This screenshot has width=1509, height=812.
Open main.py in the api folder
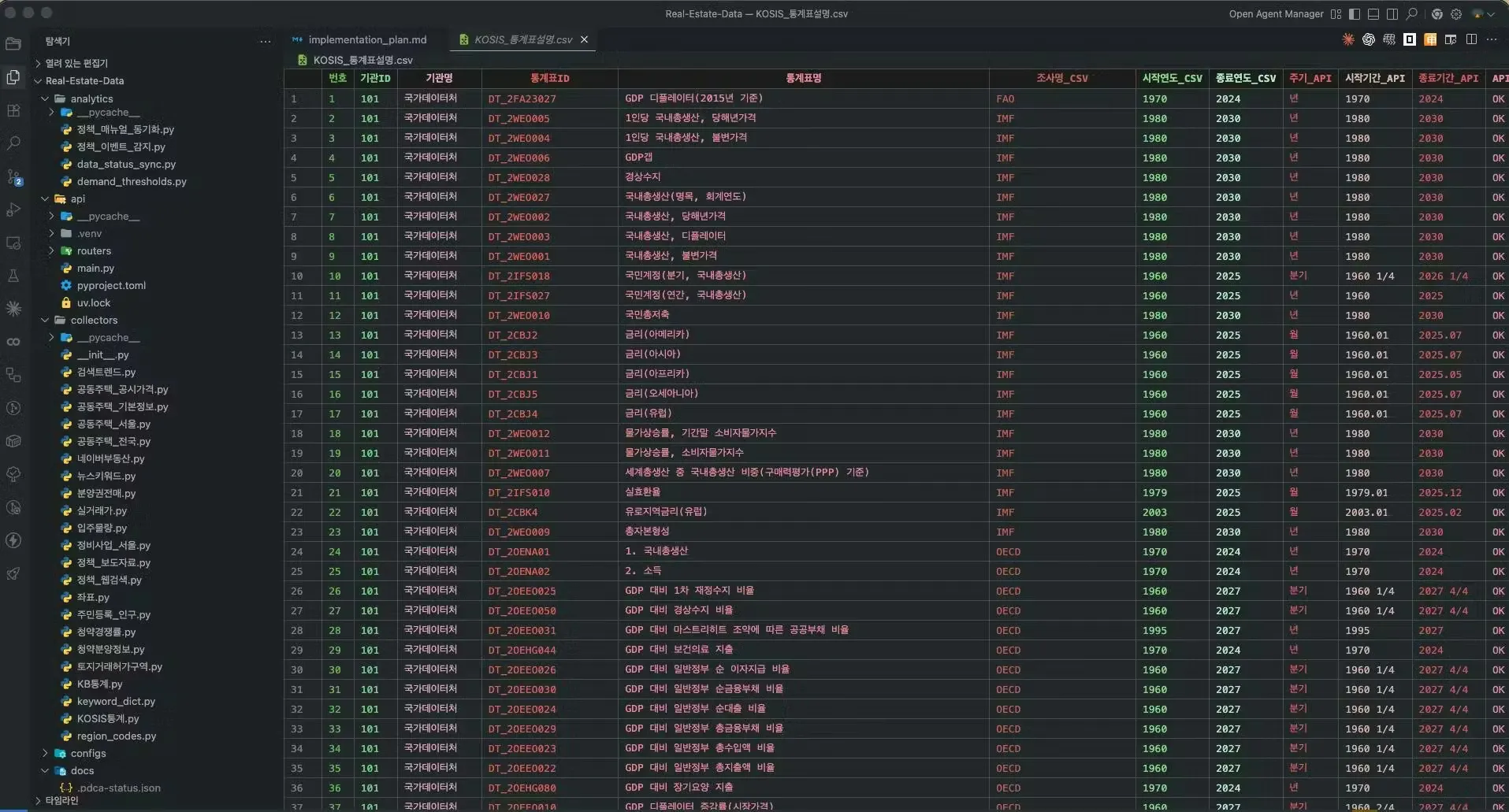coord(95,268)
